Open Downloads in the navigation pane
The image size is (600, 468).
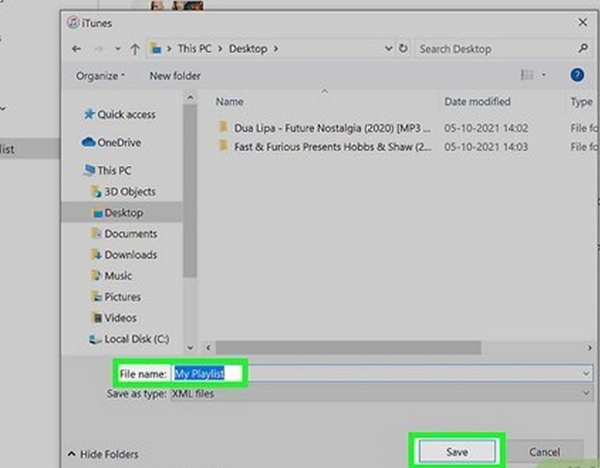click(124, 254)
